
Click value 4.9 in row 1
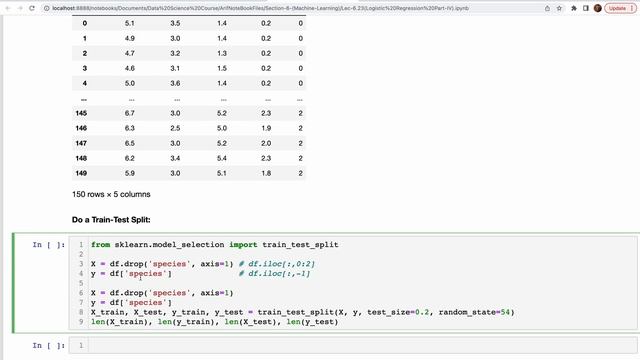(x=130, y=38)
